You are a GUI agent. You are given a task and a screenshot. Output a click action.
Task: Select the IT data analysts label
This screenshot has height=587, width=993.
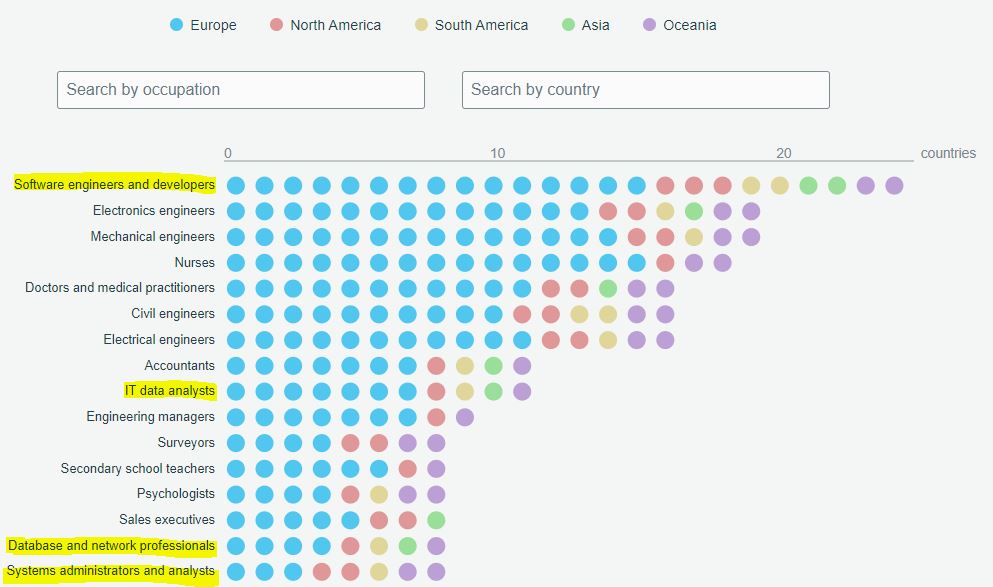pos(170,391)
